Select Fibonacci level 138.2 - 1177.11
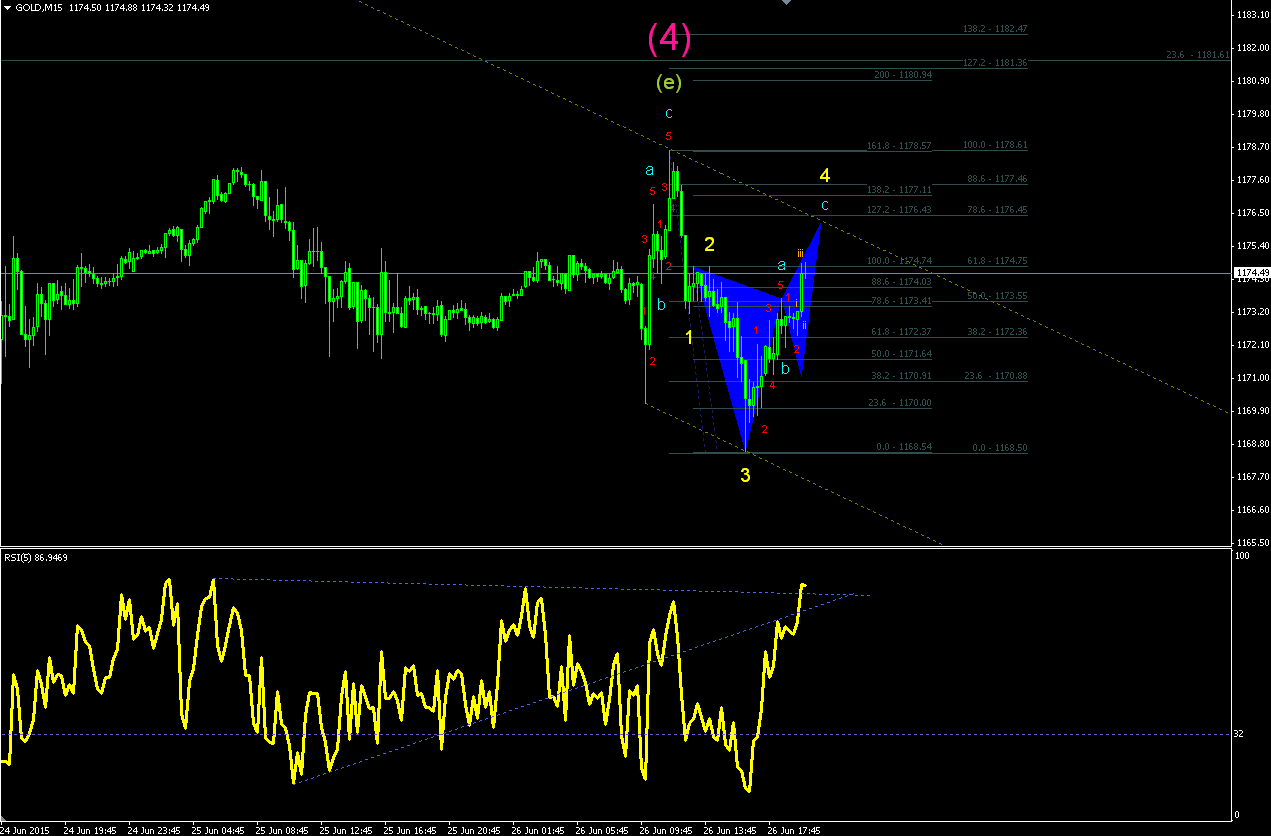The width and height of the screenshot is (1271, 836). [x=899, y=189]
